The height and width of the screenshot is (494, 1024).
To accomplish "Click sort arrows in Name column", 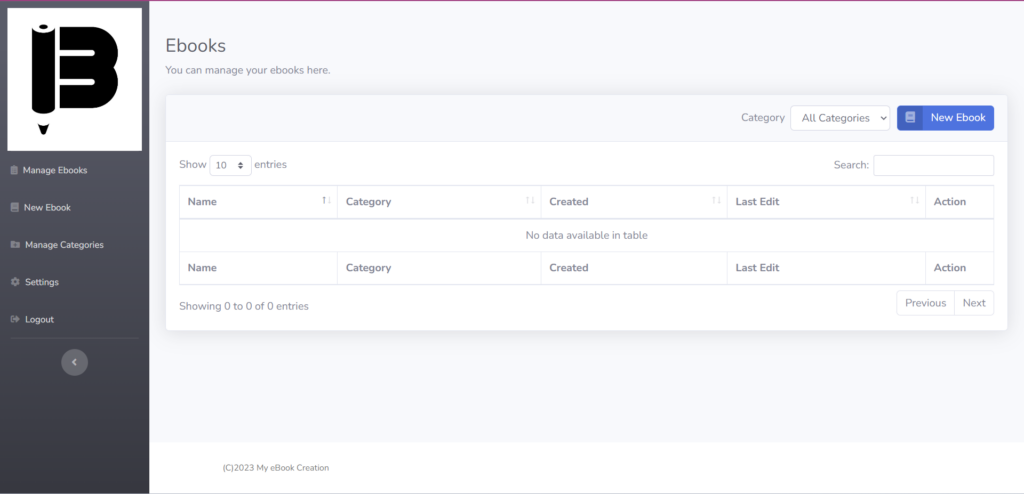I will tap(327, 200).
